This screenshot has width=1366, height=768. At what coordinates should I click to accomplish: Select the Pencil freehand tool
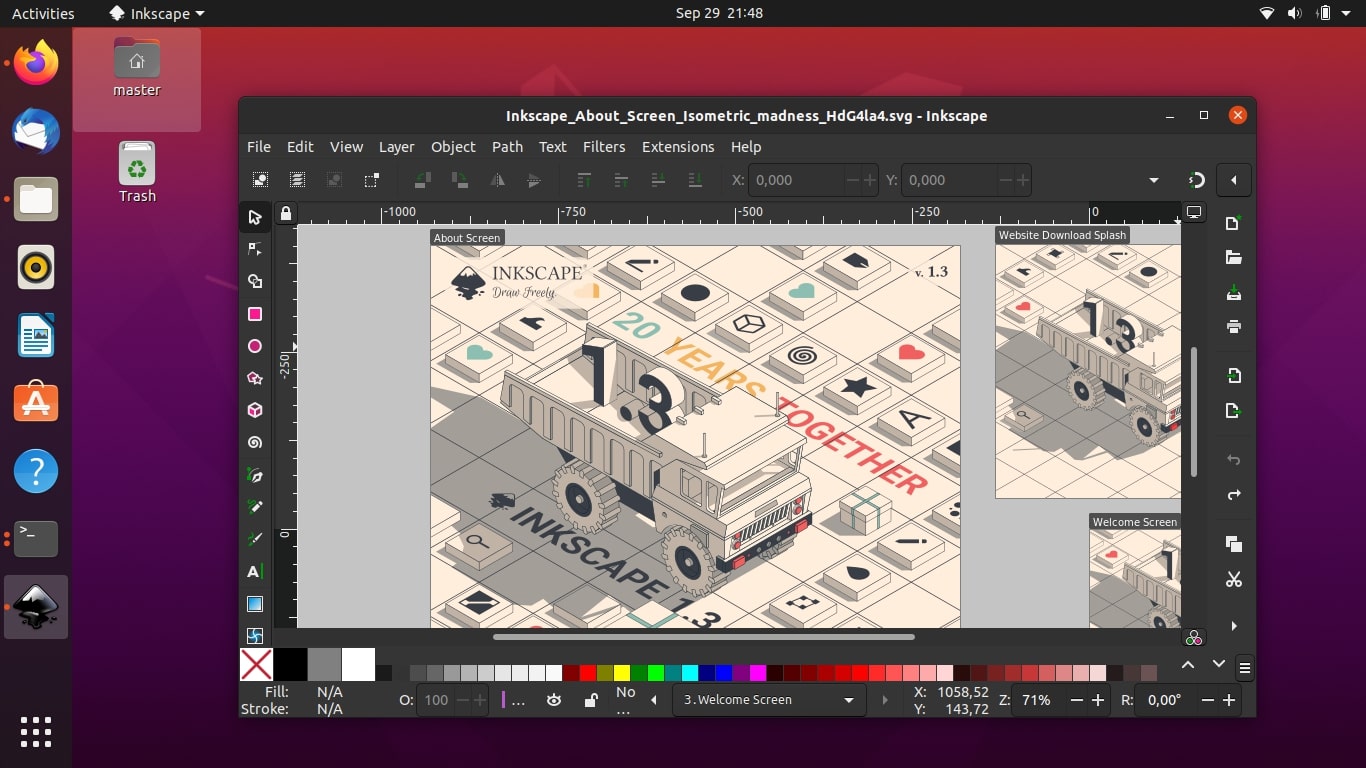tap(255, 507)
